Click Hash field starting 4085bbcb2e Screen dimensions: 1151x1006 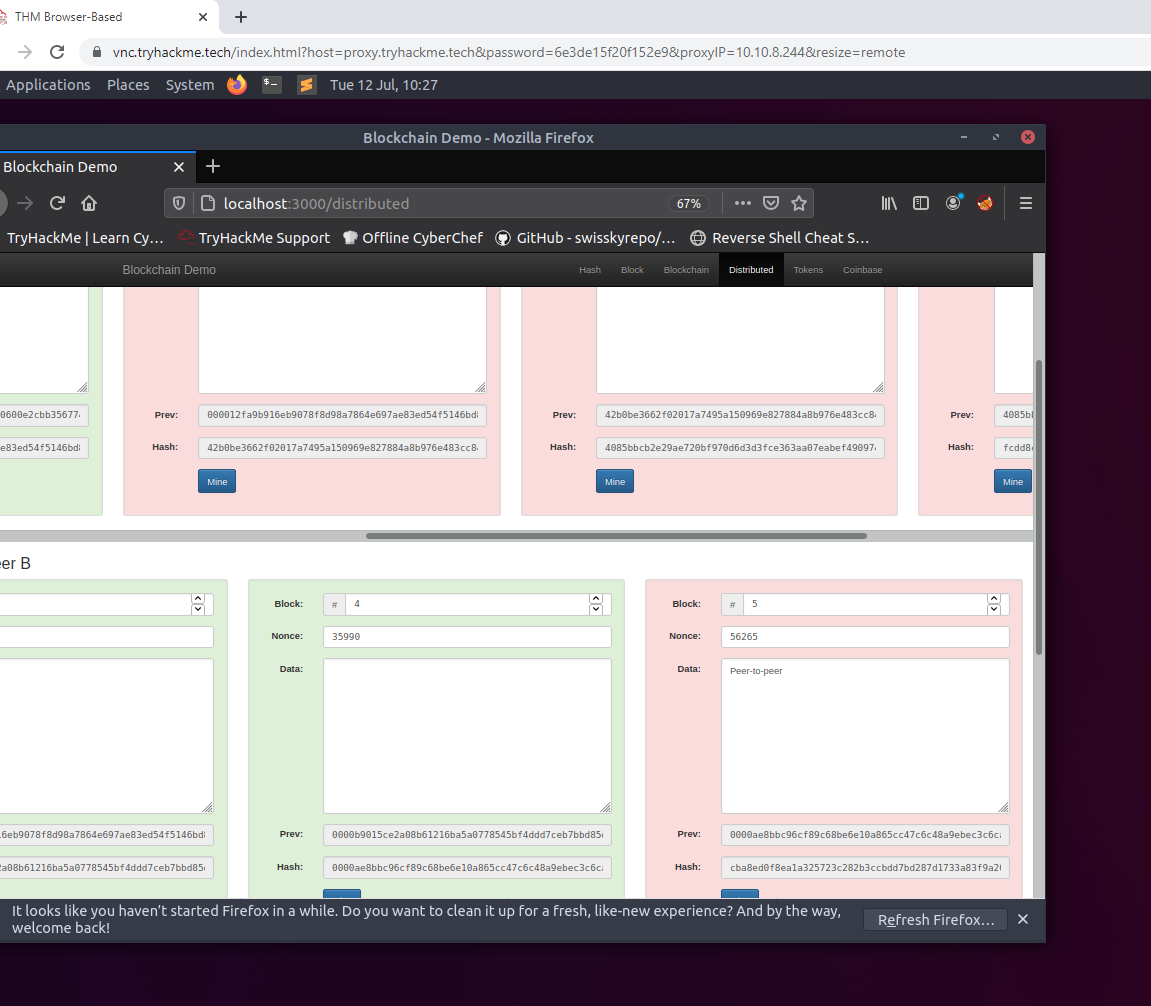[740, 448]
